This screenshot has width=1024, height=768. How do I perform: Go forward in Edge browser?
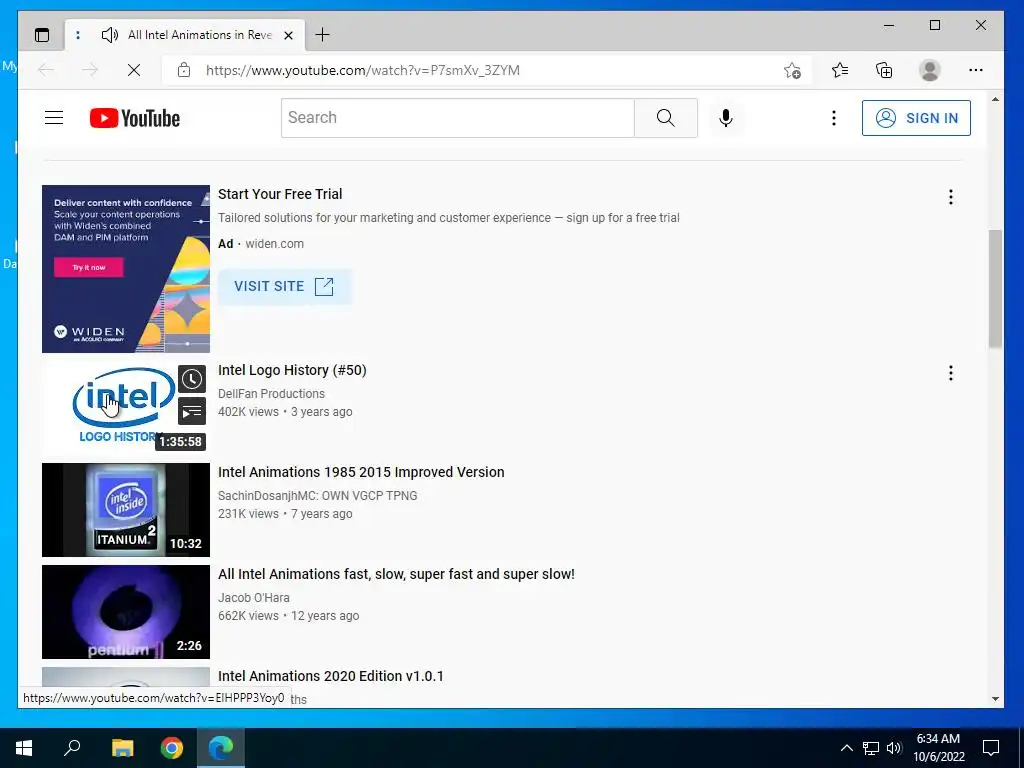(90, 70)
